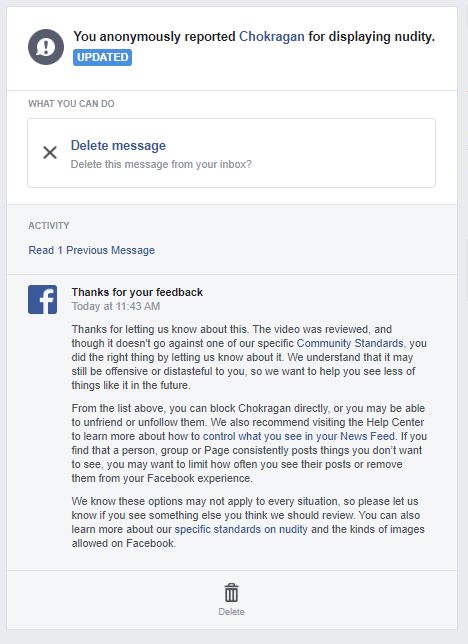468x644 pixels.
Task: Open 'control what you see in your News Feed' link
Action: coord(299,436)
